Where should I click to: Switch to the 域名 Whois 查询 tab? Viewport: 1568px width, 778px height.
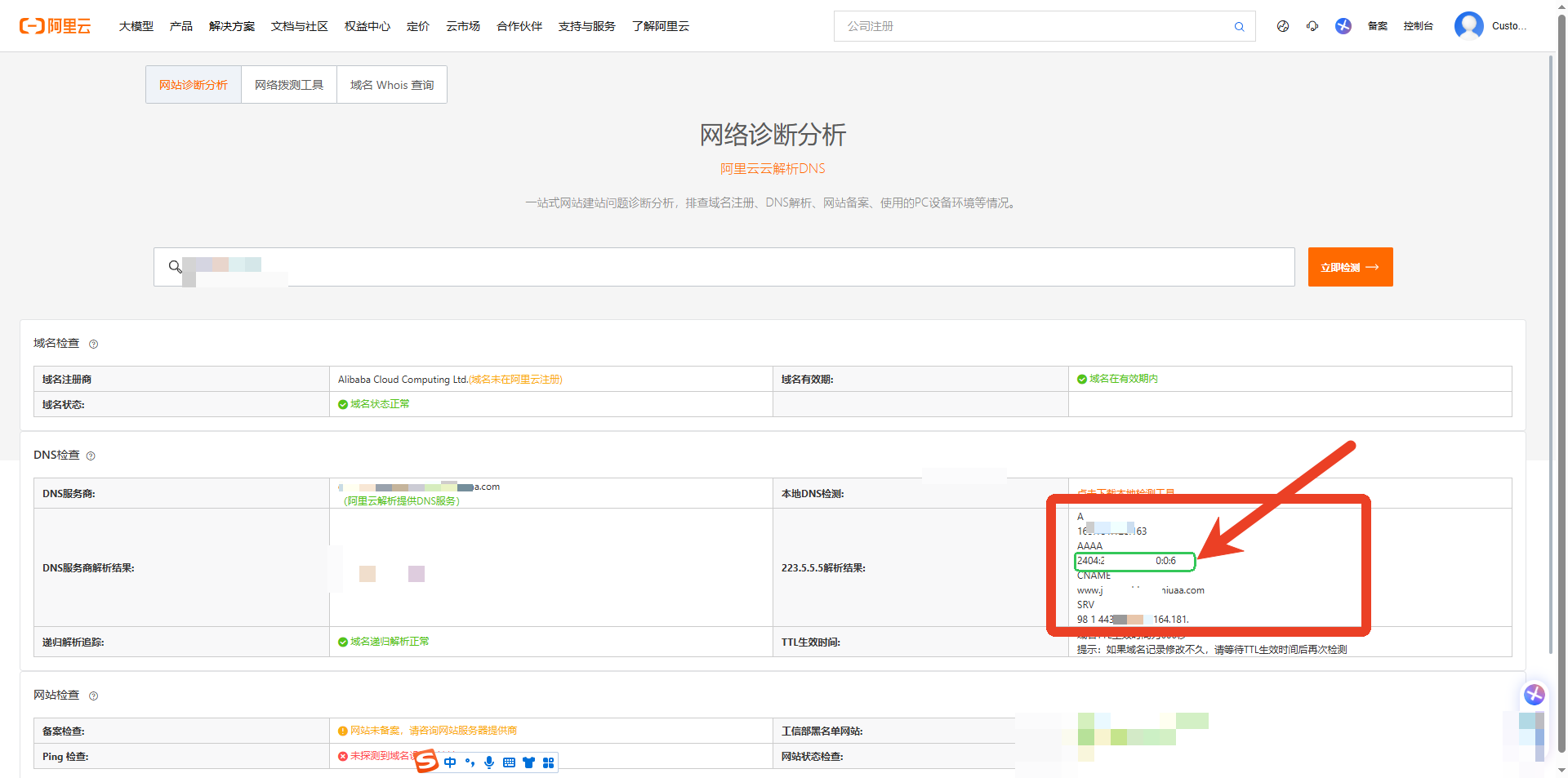click(x=392, y=85)
